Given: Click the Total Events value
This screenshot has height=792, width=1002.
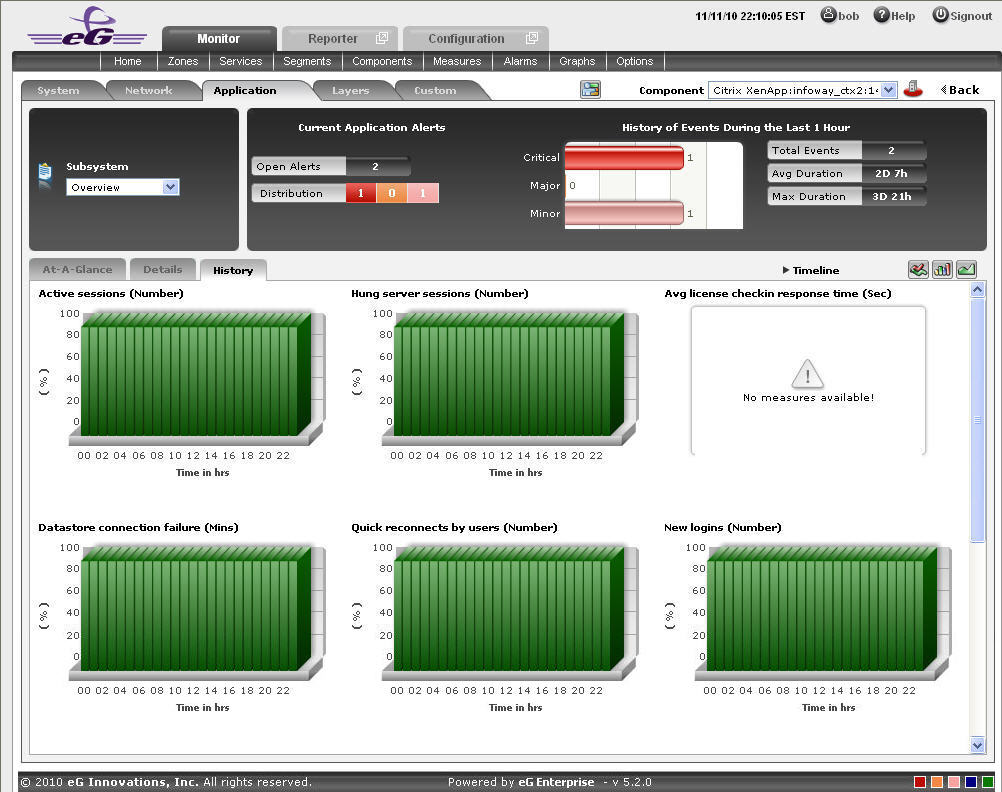Looking at the screenshot, I should 891,150.
